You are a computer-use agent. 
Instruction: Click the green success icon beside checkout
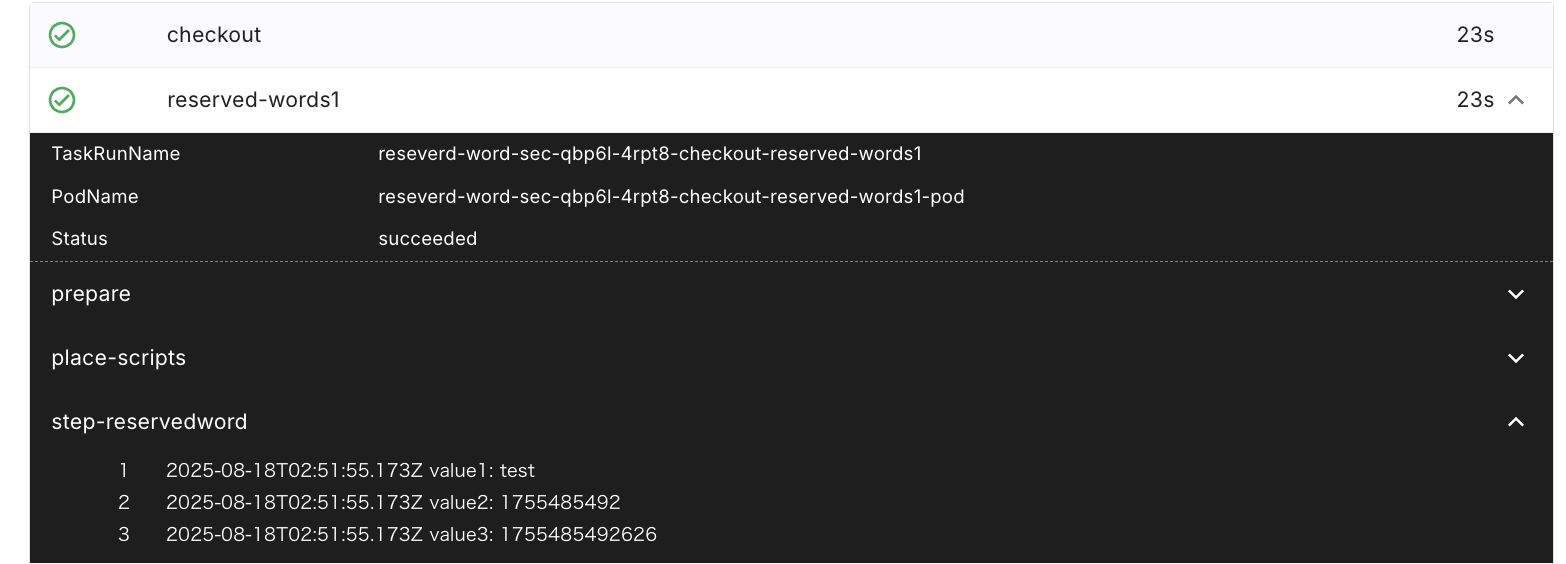click(62, 35)
